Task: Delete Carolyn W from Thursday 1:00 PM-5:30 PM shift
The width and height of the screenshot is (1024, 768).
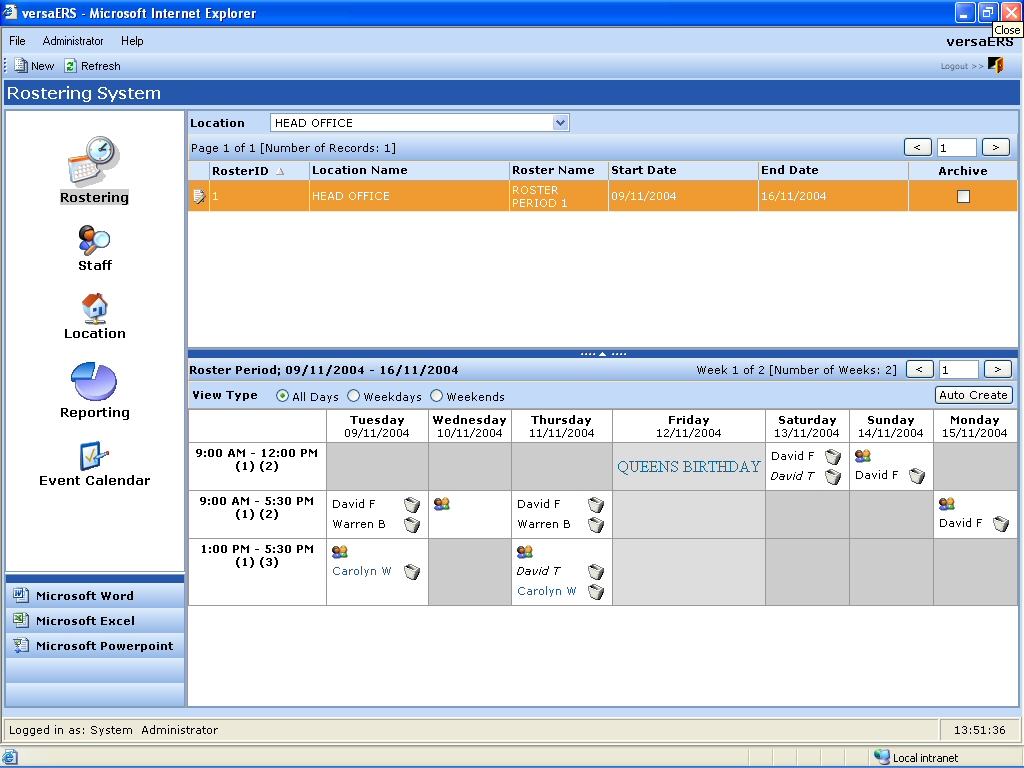Action: point(596,592)
